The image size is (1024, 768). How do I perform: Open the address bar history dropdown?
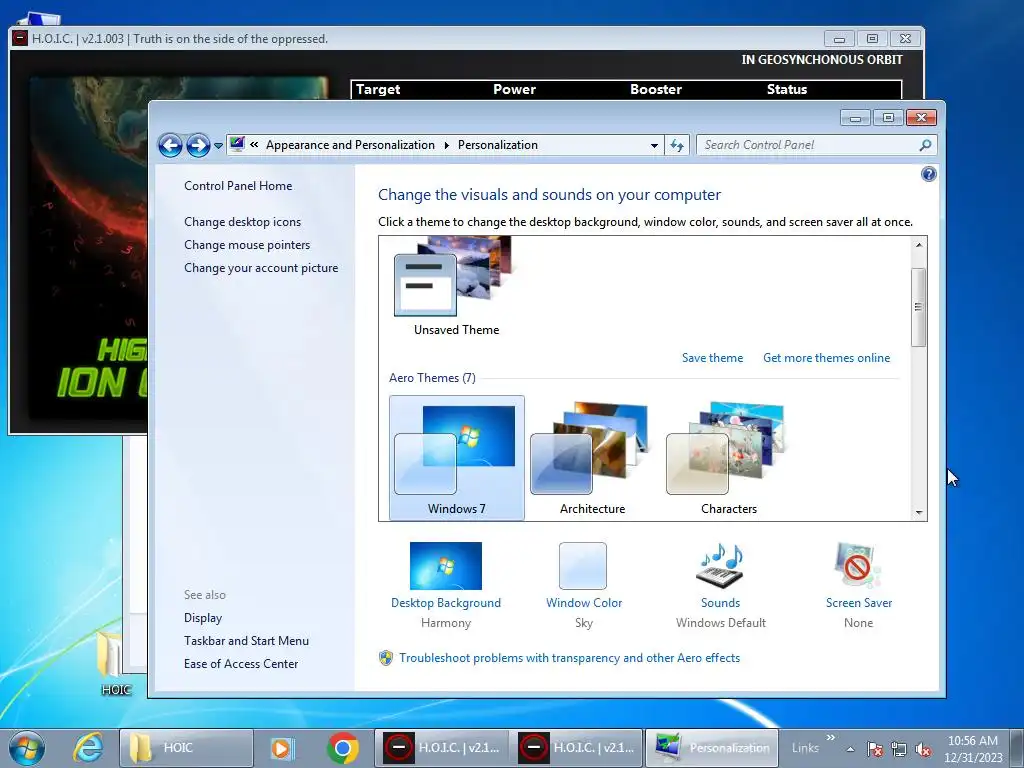coord(654,146)
